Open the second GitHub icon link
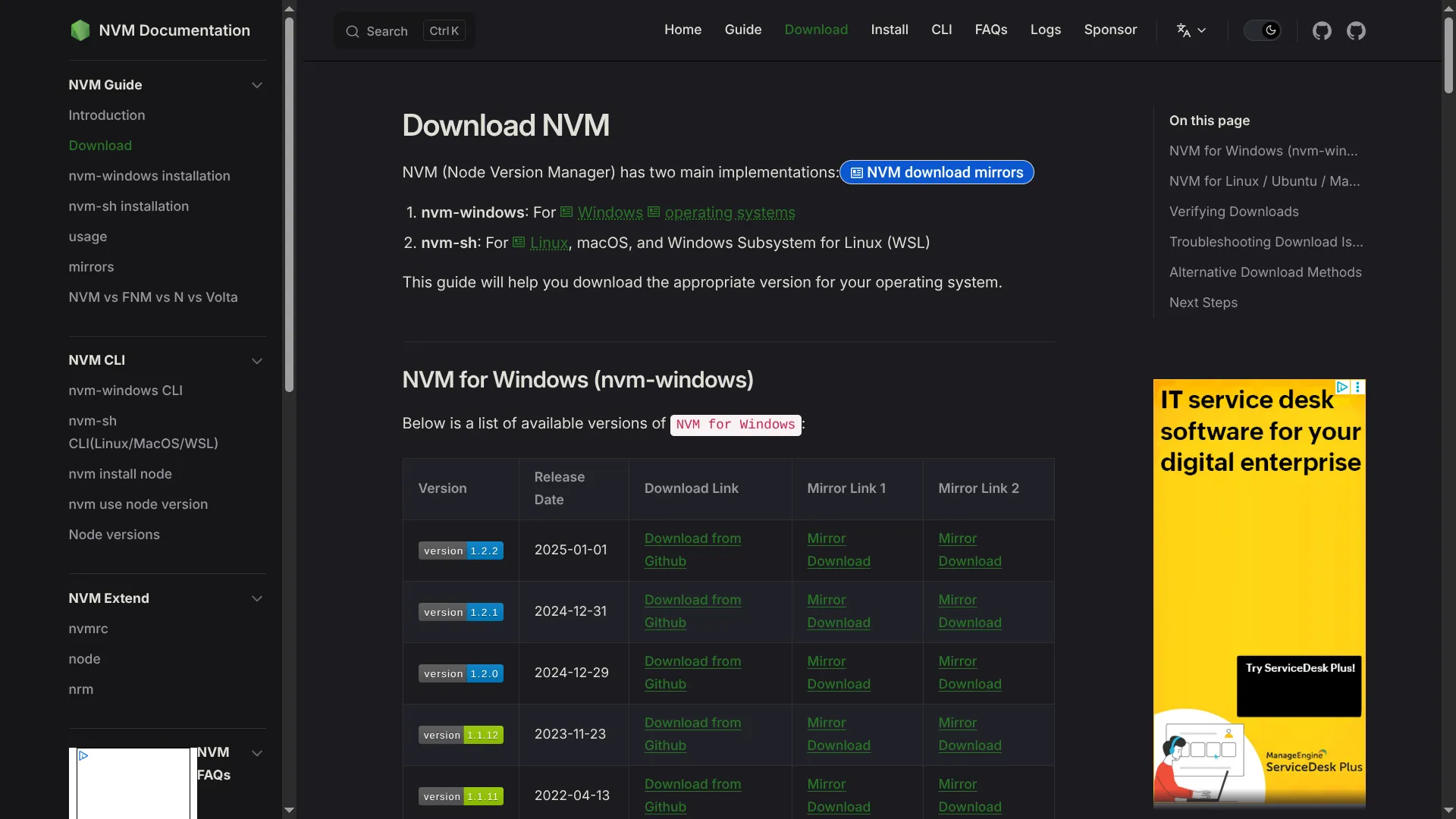 [x=1356, y=31]
